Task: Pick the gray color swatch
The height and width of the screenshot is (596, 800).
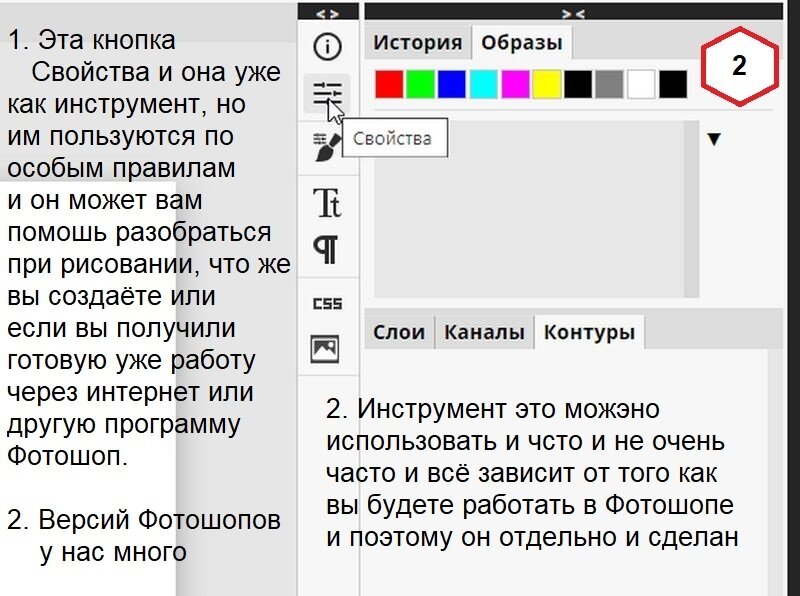Action: [609, 84]
